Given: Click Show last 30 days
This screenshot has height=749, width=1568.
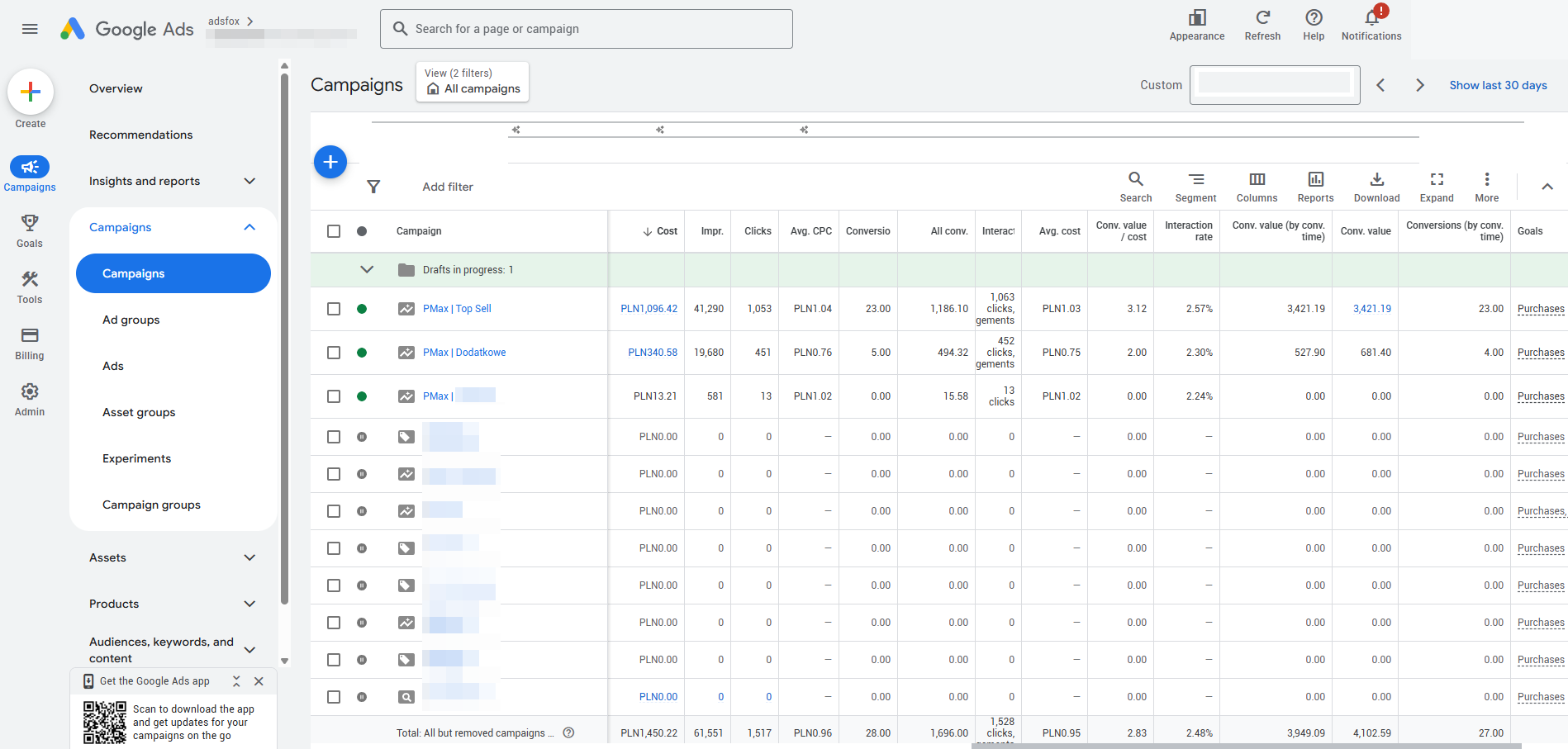Looking at the screenshot, I should (1498, 85).
